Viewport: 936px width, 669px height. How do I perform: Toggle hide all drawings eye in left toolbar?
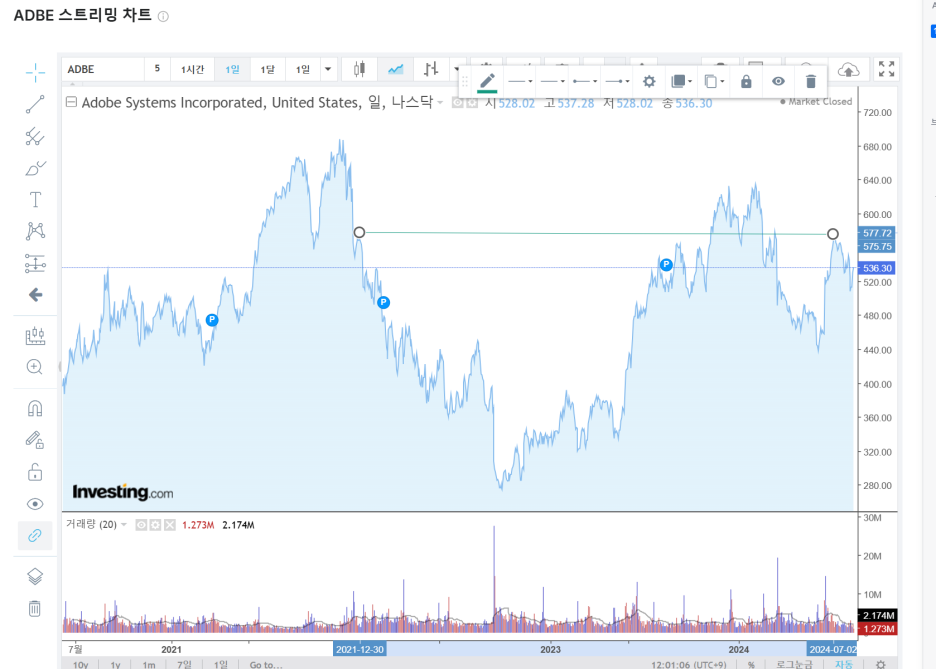35,504
